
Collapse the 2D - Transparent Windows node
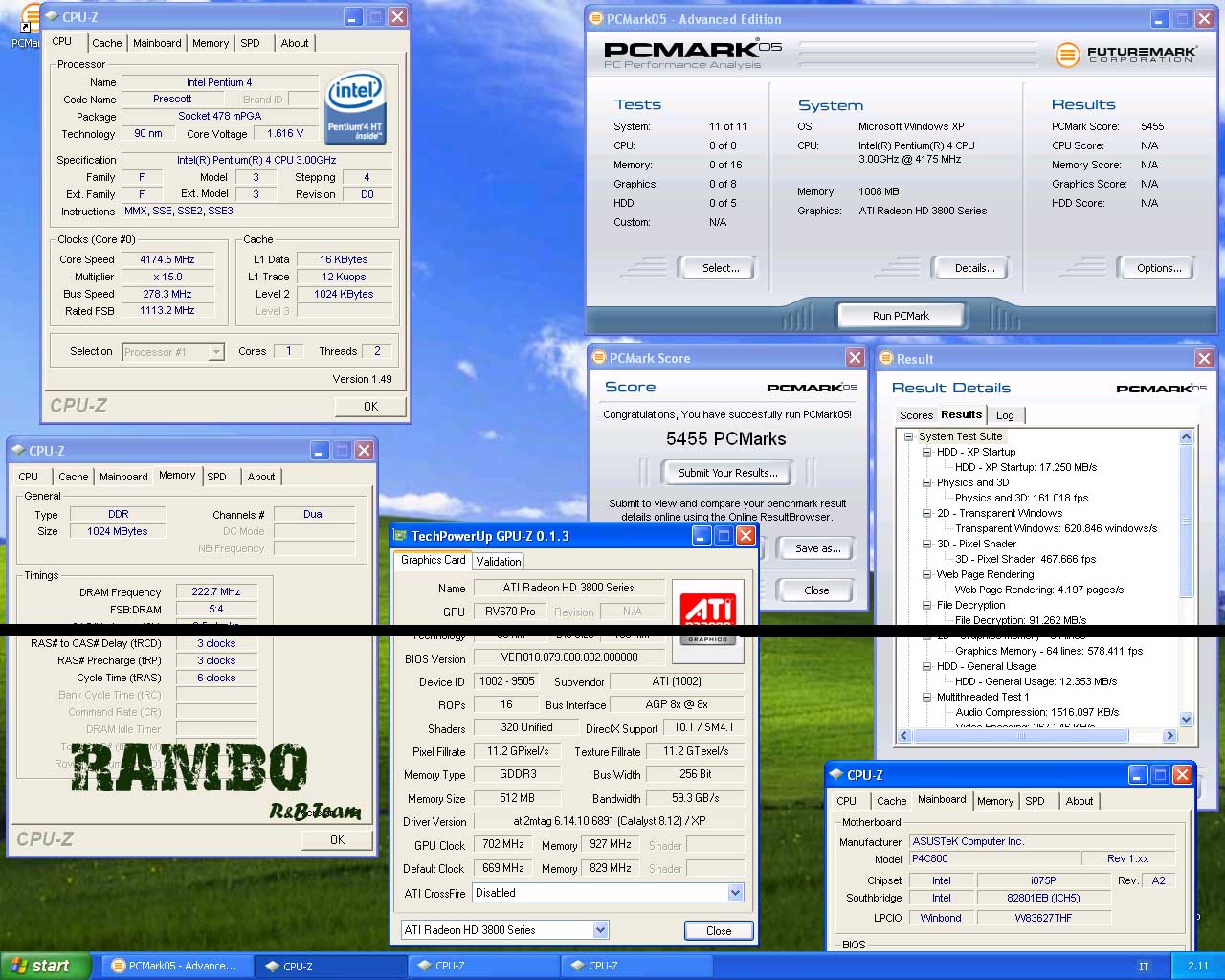pyautogui.click(x=926, y=513)
